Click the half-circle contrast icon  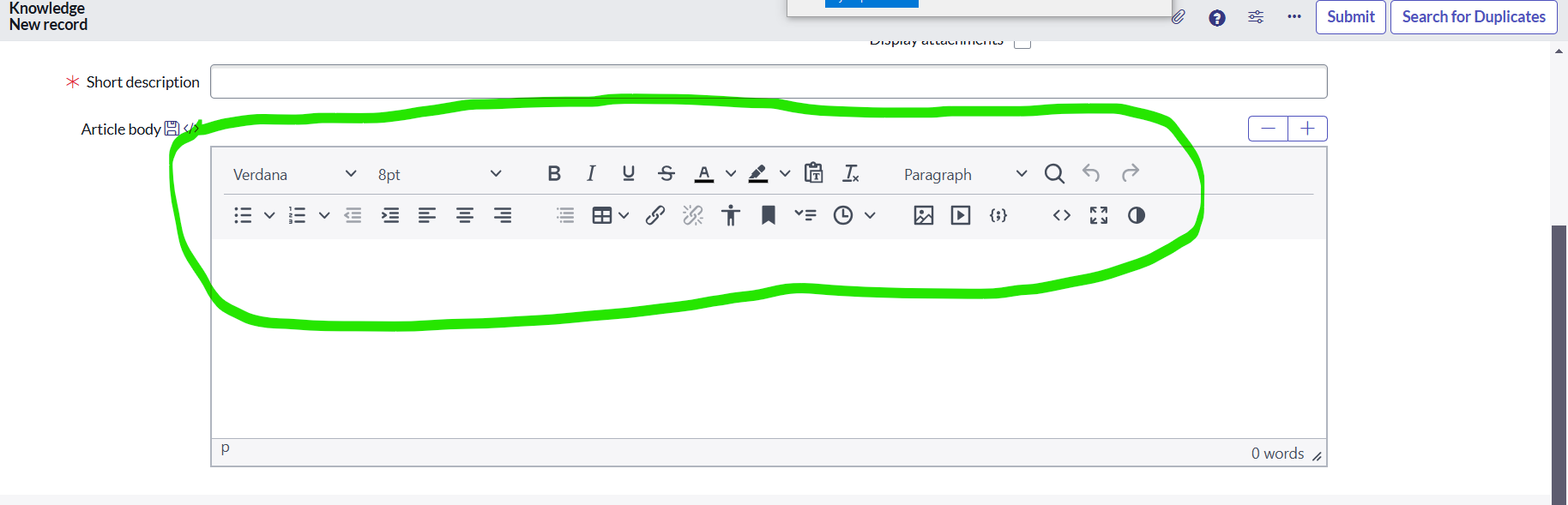pos(1137,215)
